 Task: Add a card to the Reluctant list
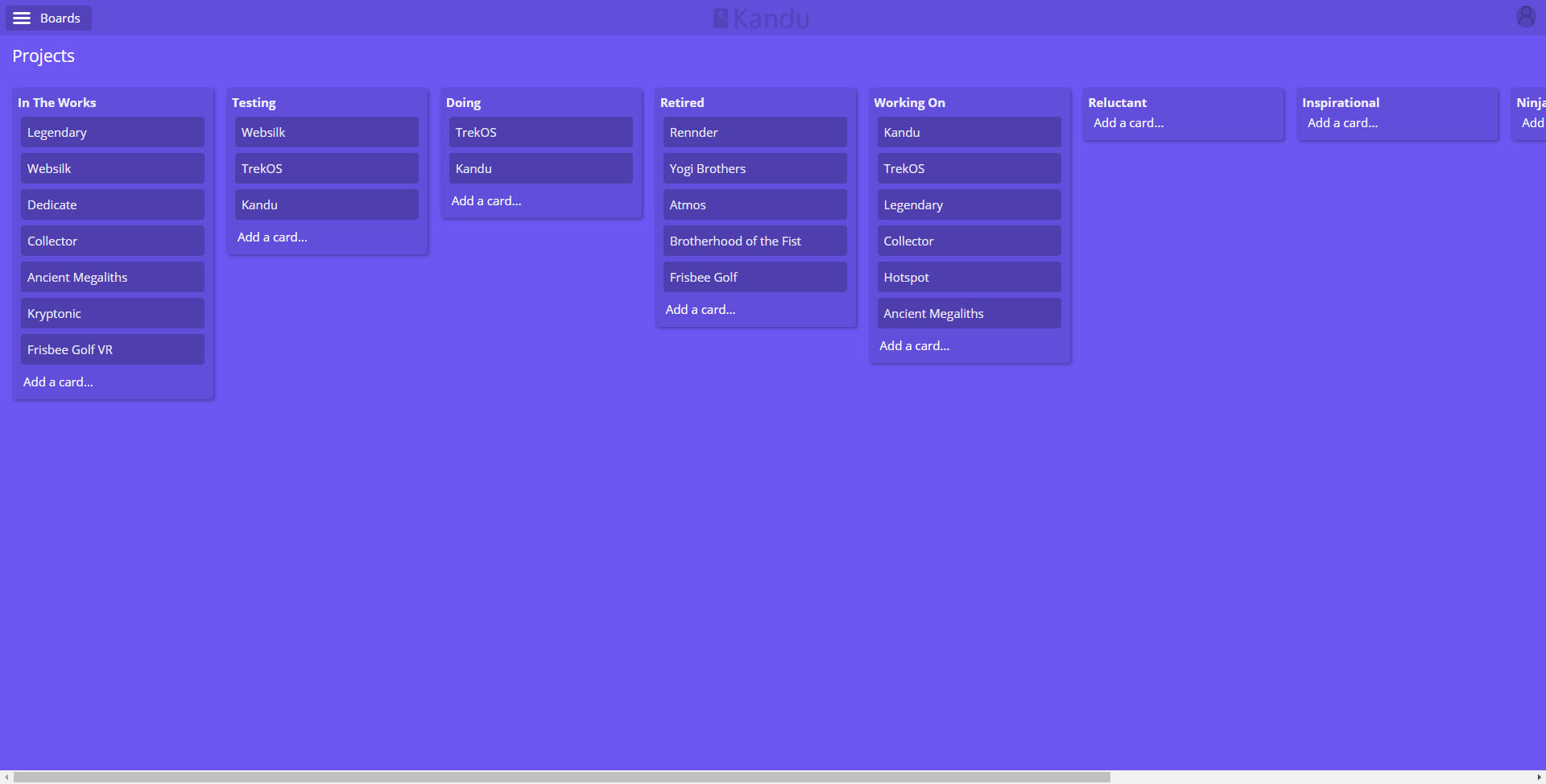[x=1128, y=122]
